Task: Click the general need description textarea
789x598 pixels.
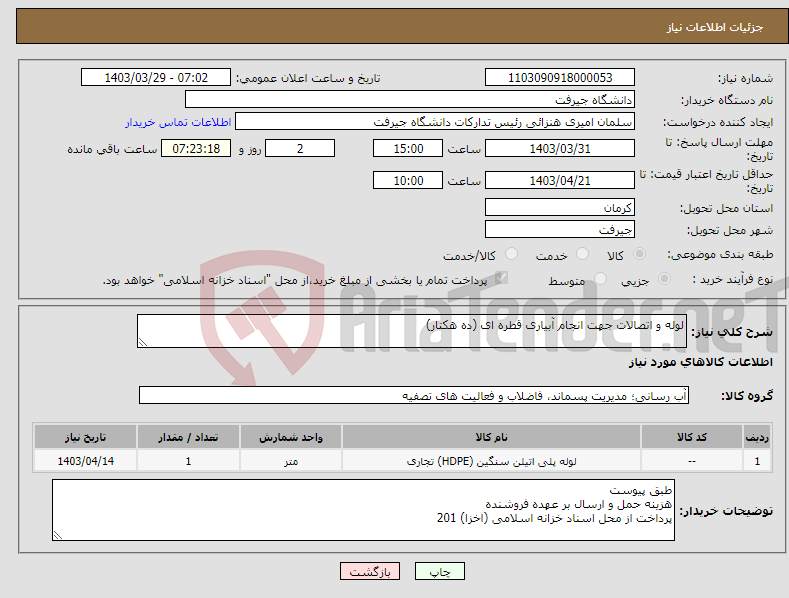Action: point(412,331)
